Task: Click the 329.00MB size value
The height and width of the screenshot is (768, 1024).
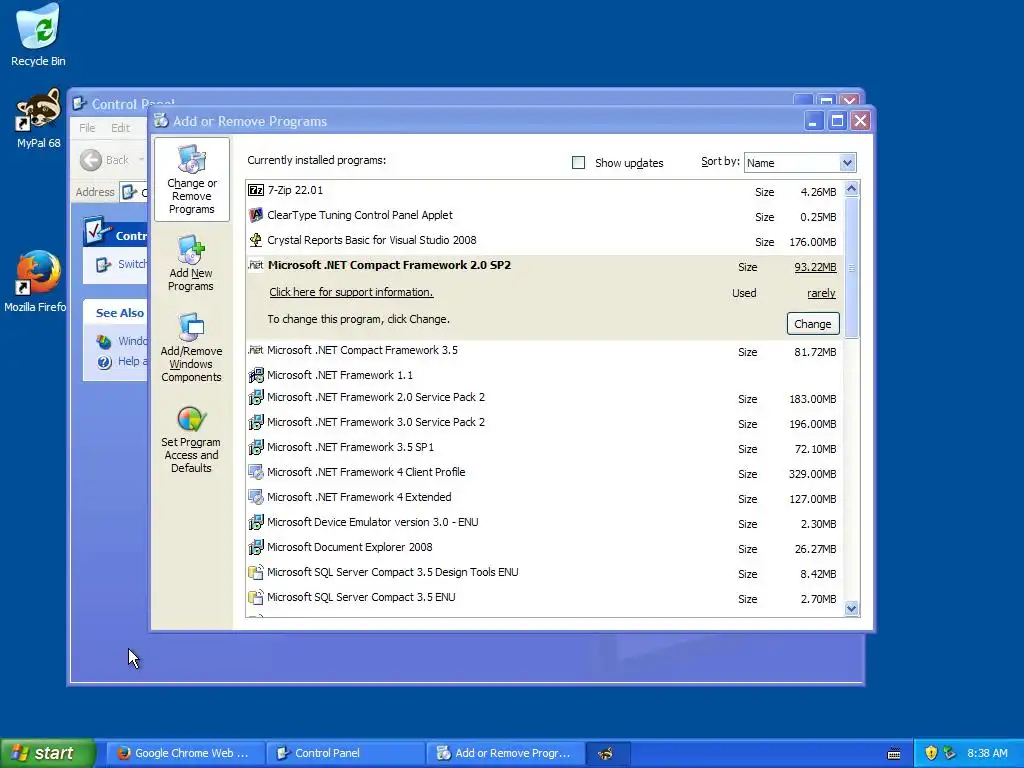Action: tap(812, 474)
